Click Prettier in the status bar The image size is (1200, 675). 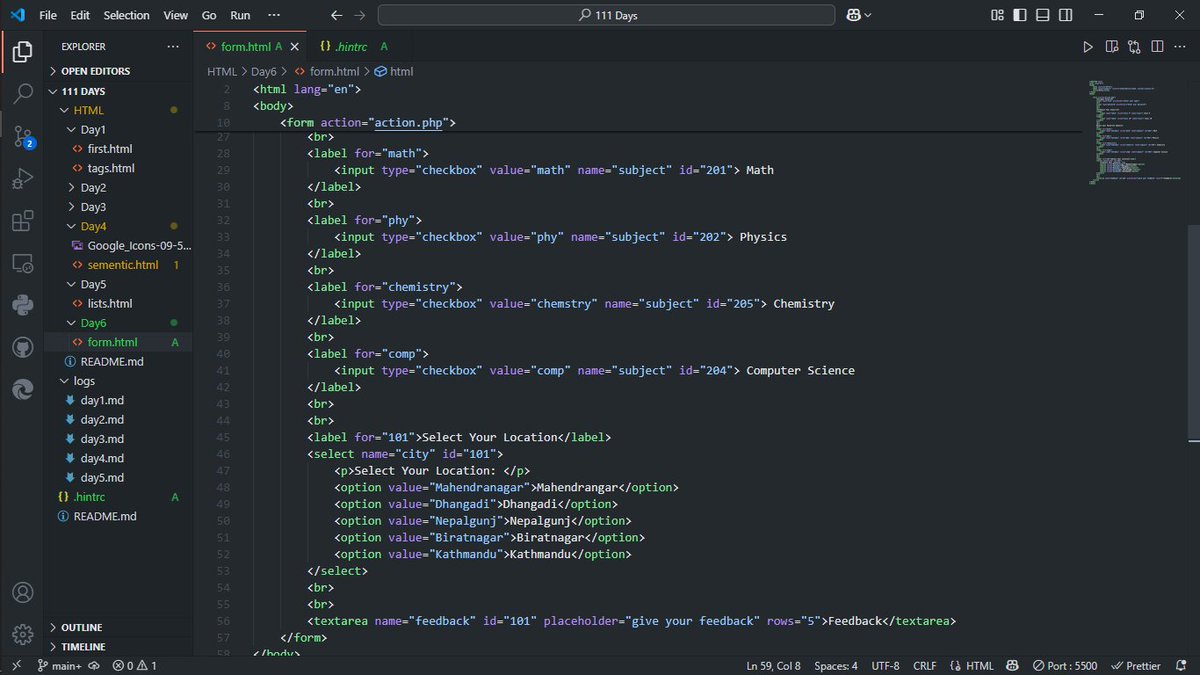point(1136,665)
